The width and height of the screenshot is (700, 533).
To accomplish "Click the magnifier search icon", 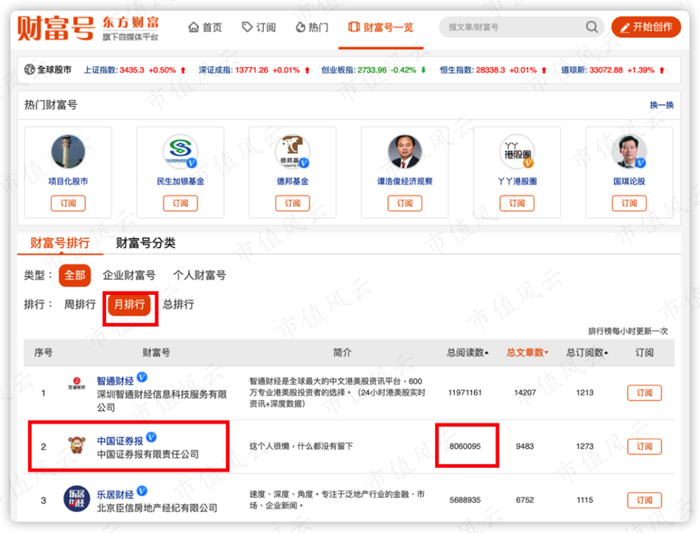I will point(592,27).
